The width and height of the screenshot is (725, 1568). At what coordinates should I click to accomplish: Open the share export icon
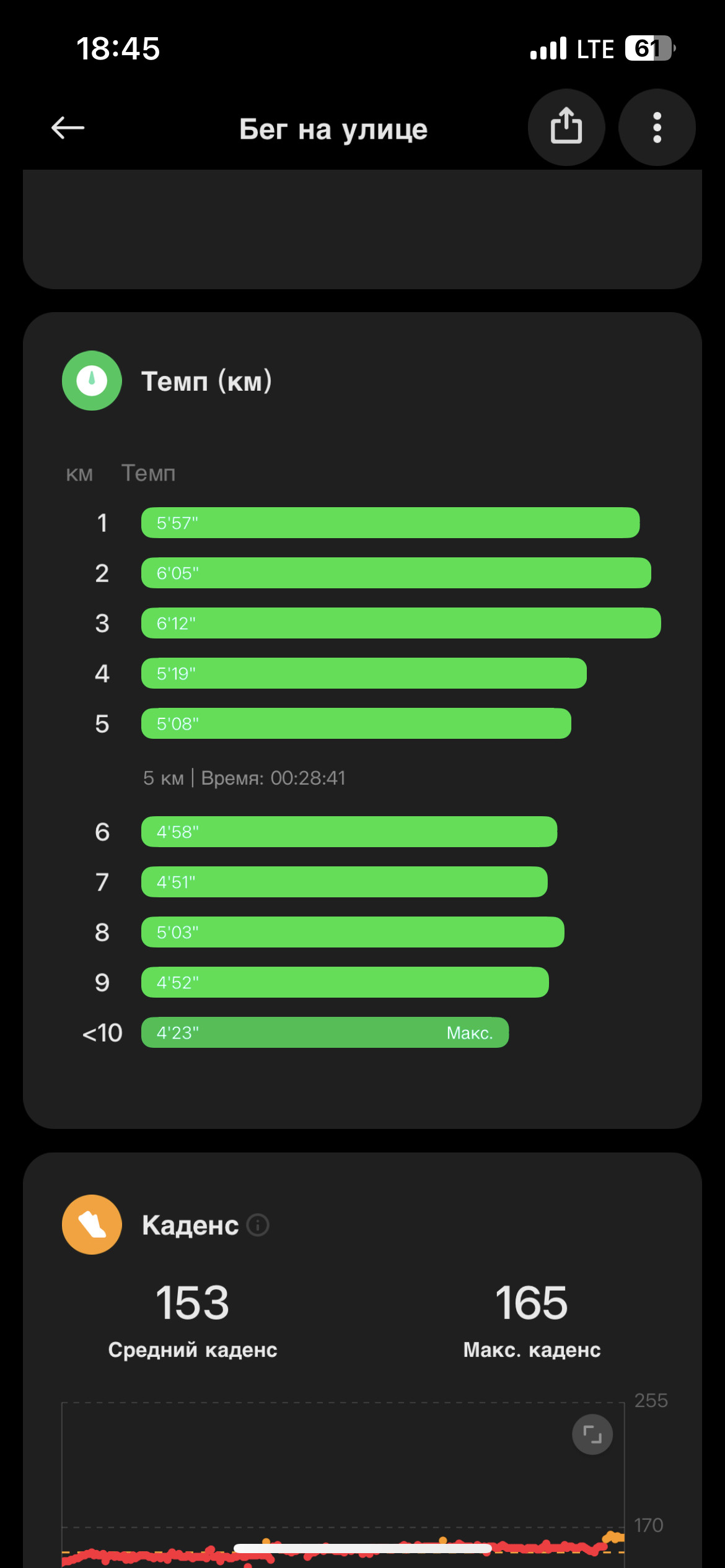(x=566, y=128)
